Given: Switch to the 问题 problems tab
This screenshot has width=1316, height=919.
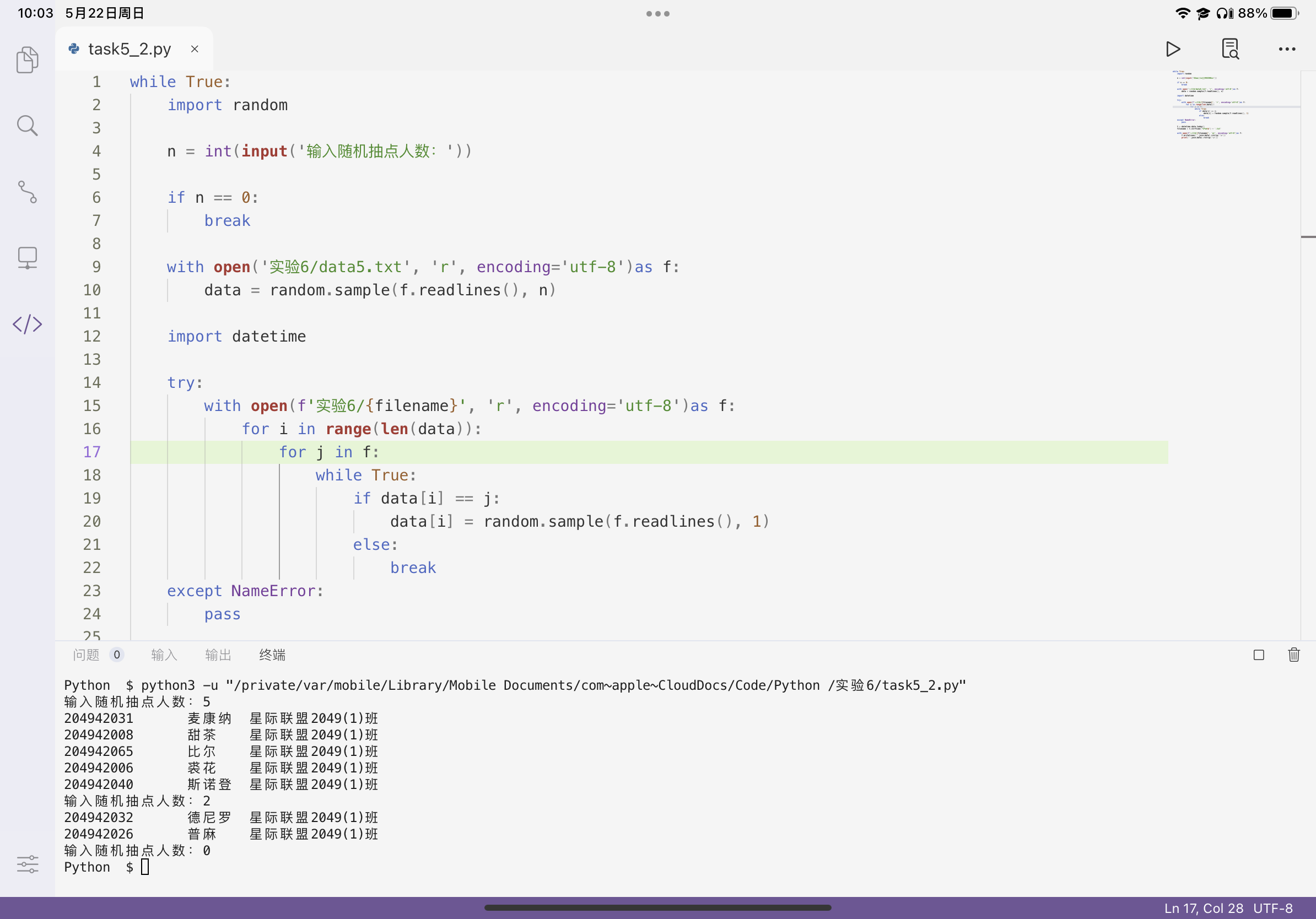Looking at the screenshot, I should (x=86, y=655).
